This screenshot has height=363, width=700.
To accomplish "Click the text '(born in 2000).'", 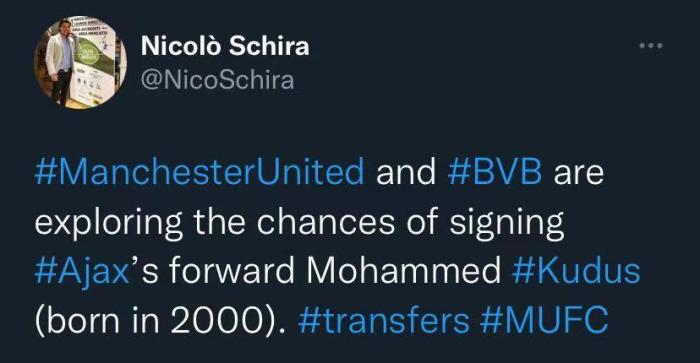I will [160, 321].
